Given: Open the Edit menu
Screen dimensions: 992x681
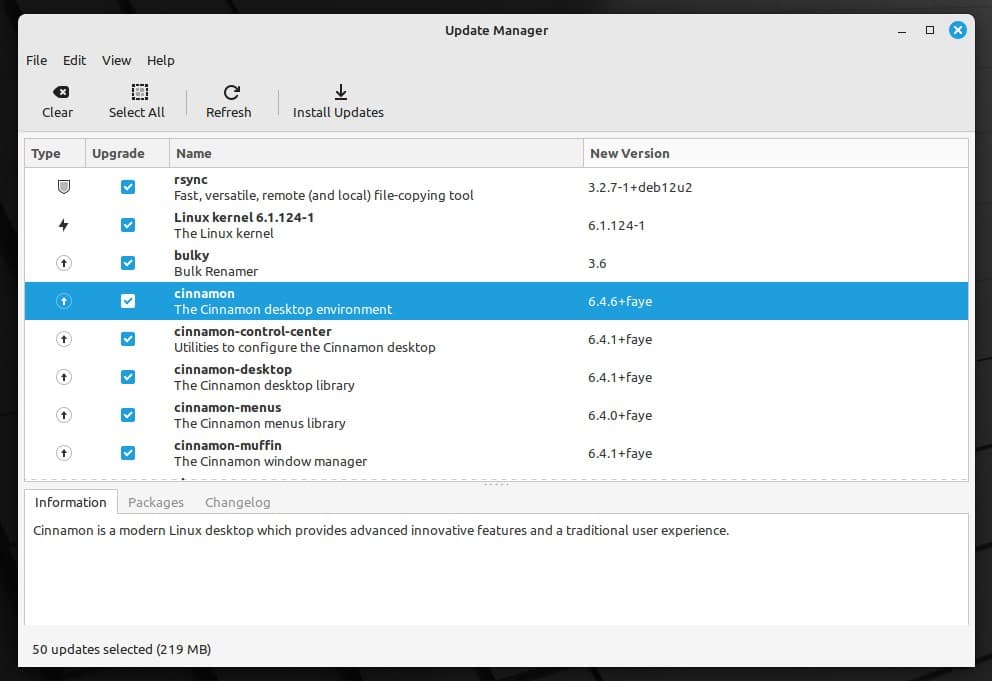Looking at the screenshot, I should tap(74, 60).
